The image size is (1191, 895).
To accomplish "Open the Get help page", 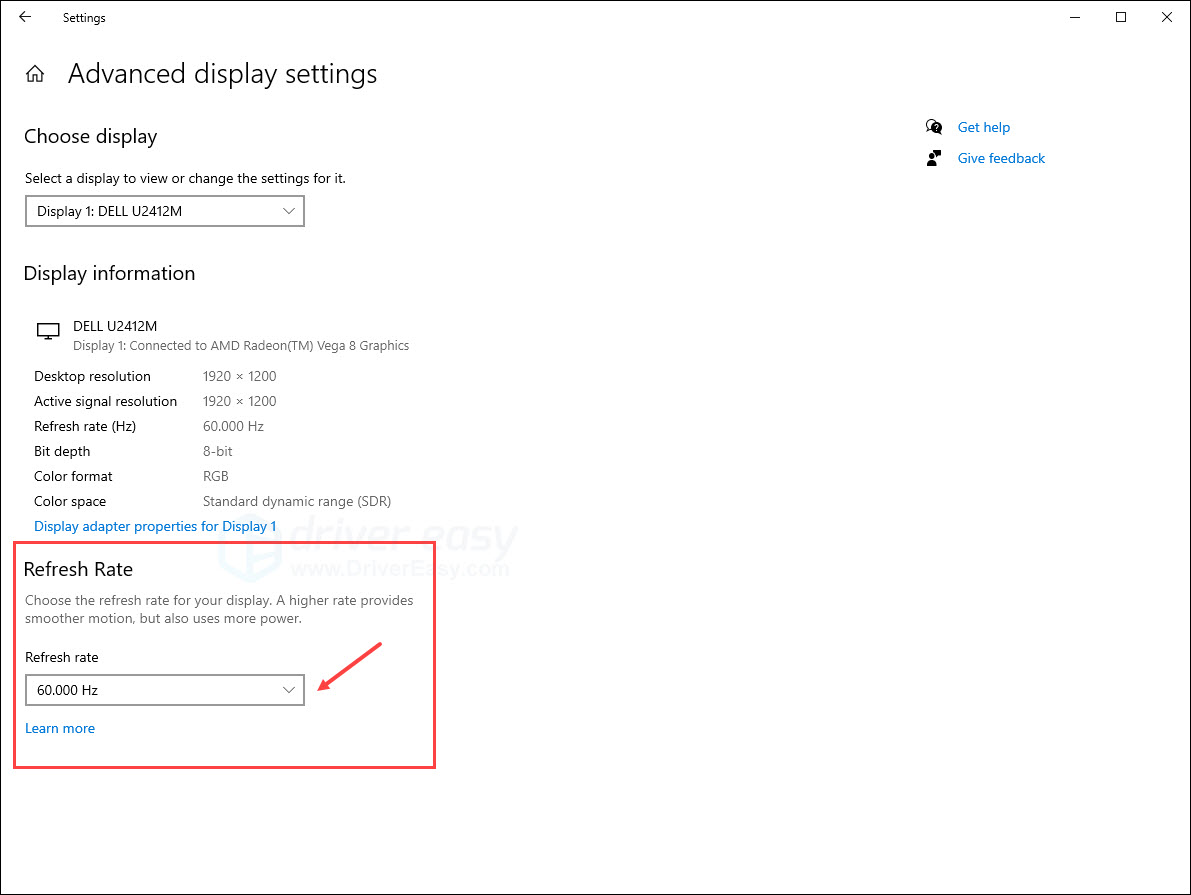I will click(984, 127).
